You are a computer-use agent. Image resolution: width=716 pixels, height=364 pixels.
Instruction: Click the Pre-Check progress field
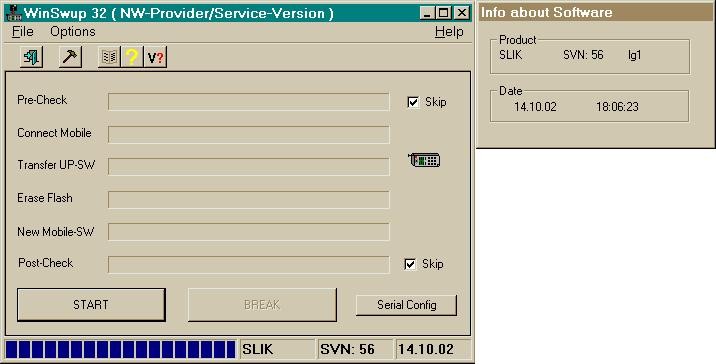[x=249, y=102]
